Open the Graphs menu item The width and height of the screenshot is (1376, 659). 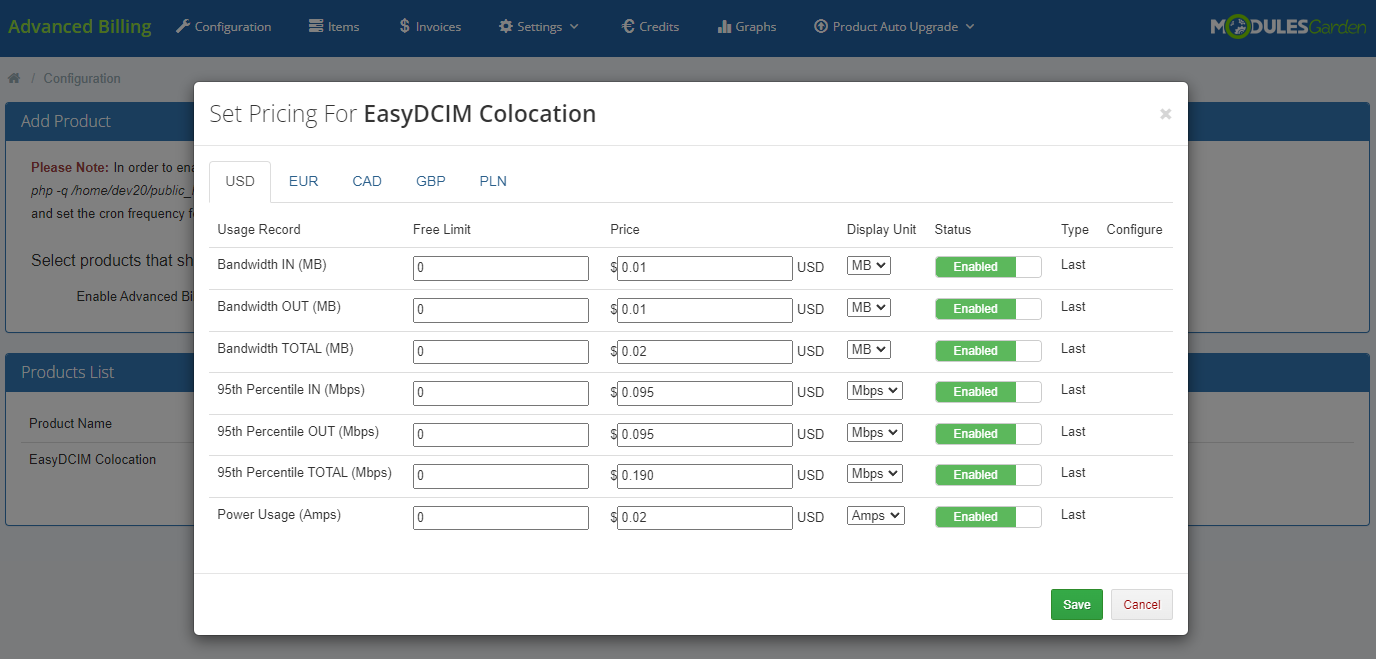click(x=747, y=26)
